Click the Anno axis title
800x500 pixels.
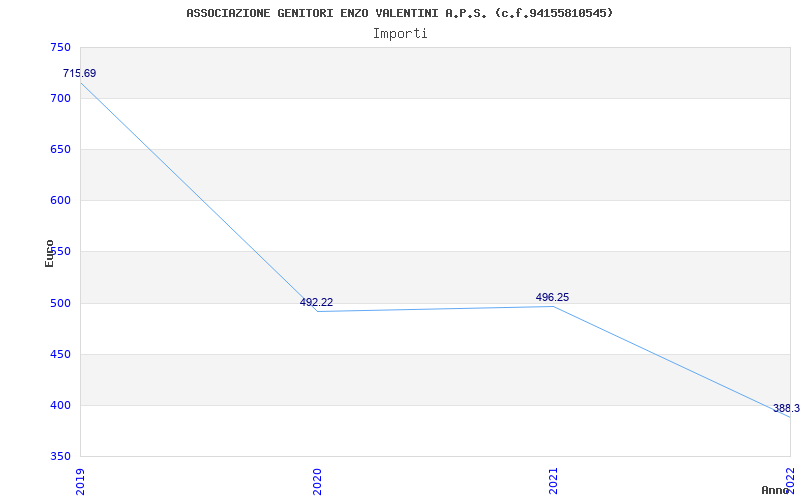[775, 490]
